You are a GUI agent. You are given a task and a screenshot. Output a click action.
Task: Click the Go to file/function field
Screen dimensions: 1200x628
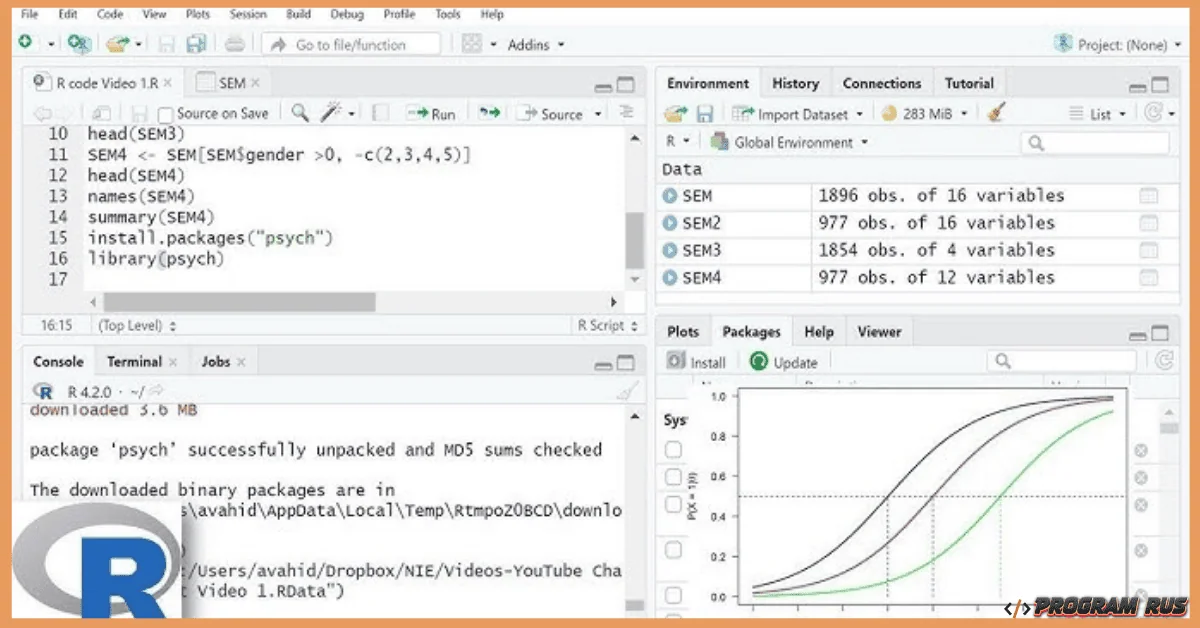tap(350, 44)
